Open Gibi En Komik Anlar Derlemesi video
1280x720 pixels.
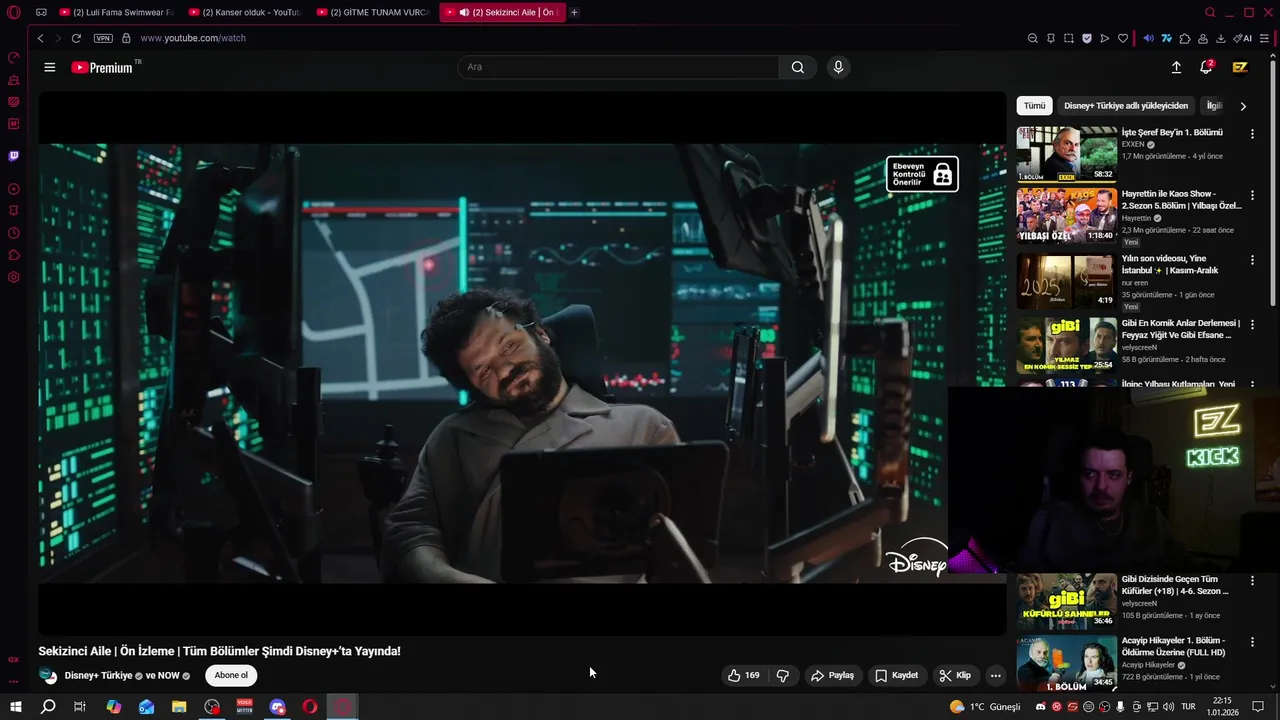tap(1181, 329)
